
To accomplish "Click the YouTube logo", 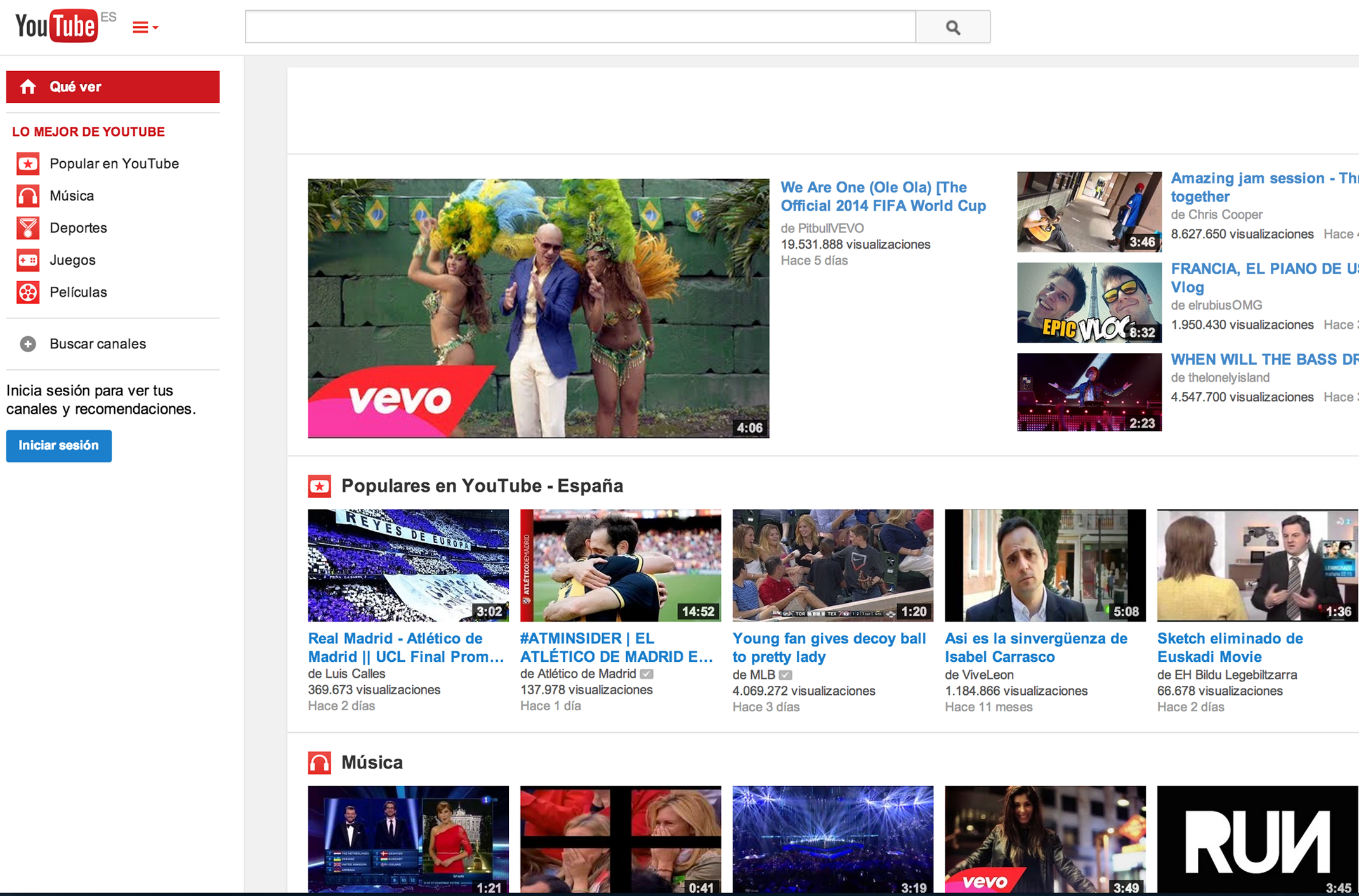I will coord(57,25).
